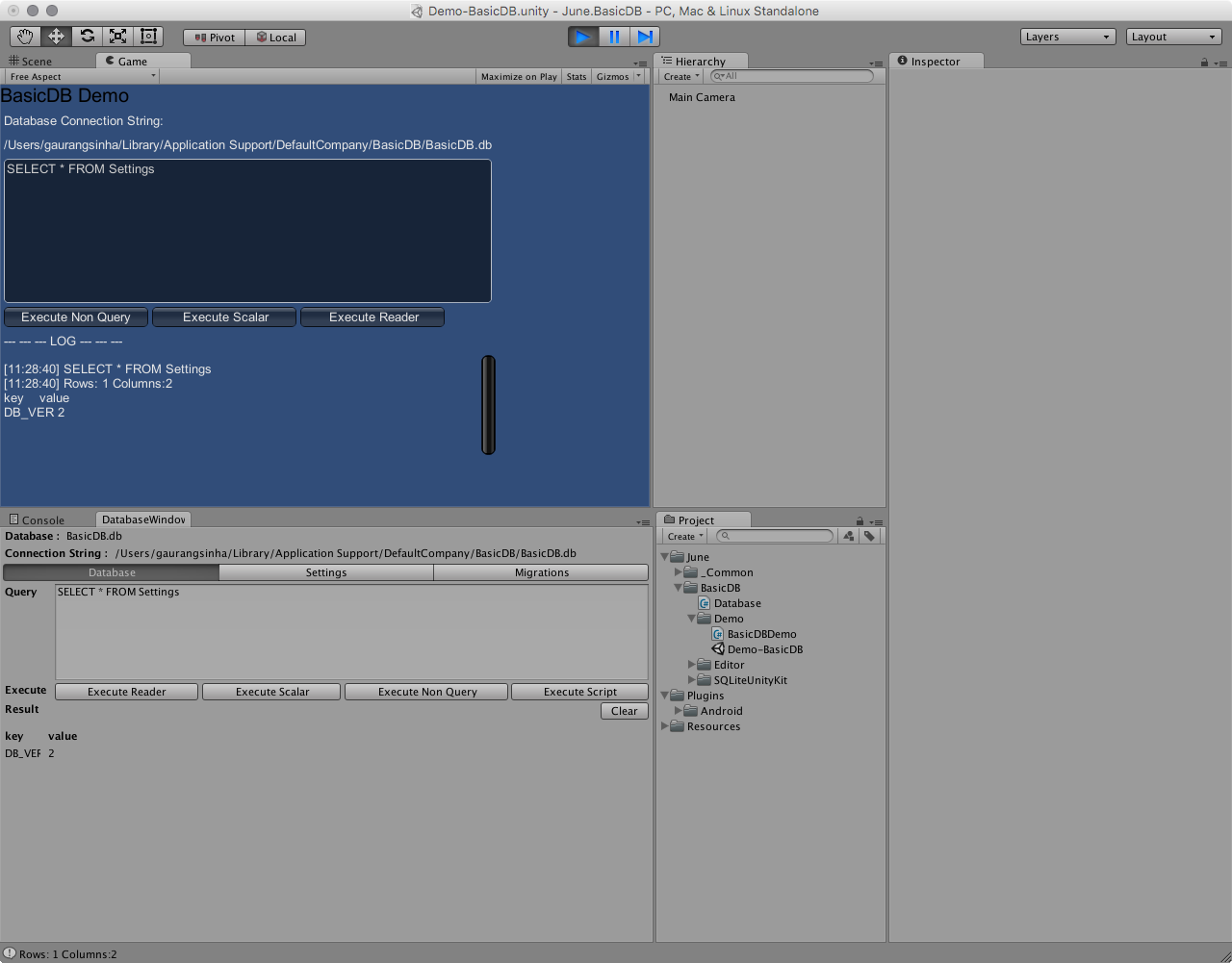Click the Step frame button
The height and width of the screenshot is (963, 1232).
645,37
